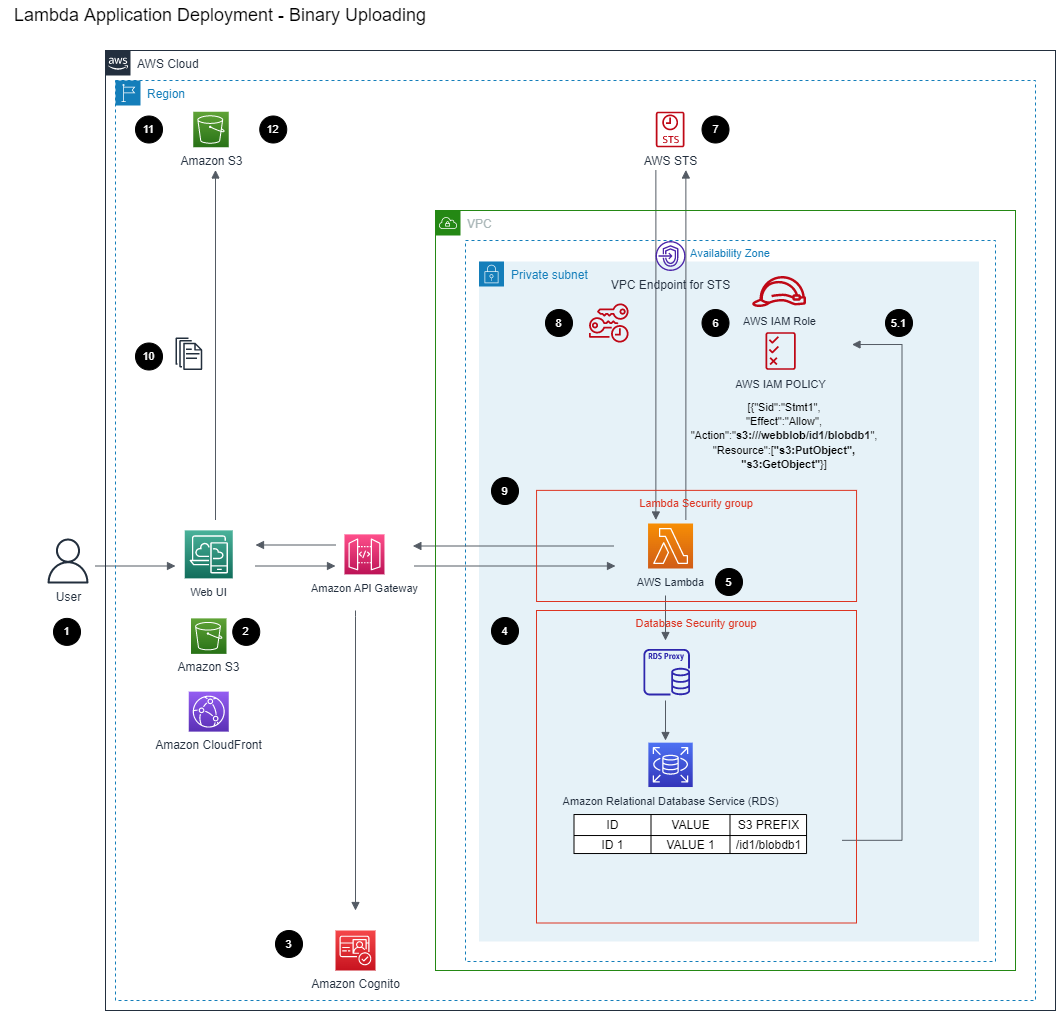This screenshot has width=1056, height=1011.
Task: Select the AWS IAM Role hard hat icon
Action: pos(779,291)
